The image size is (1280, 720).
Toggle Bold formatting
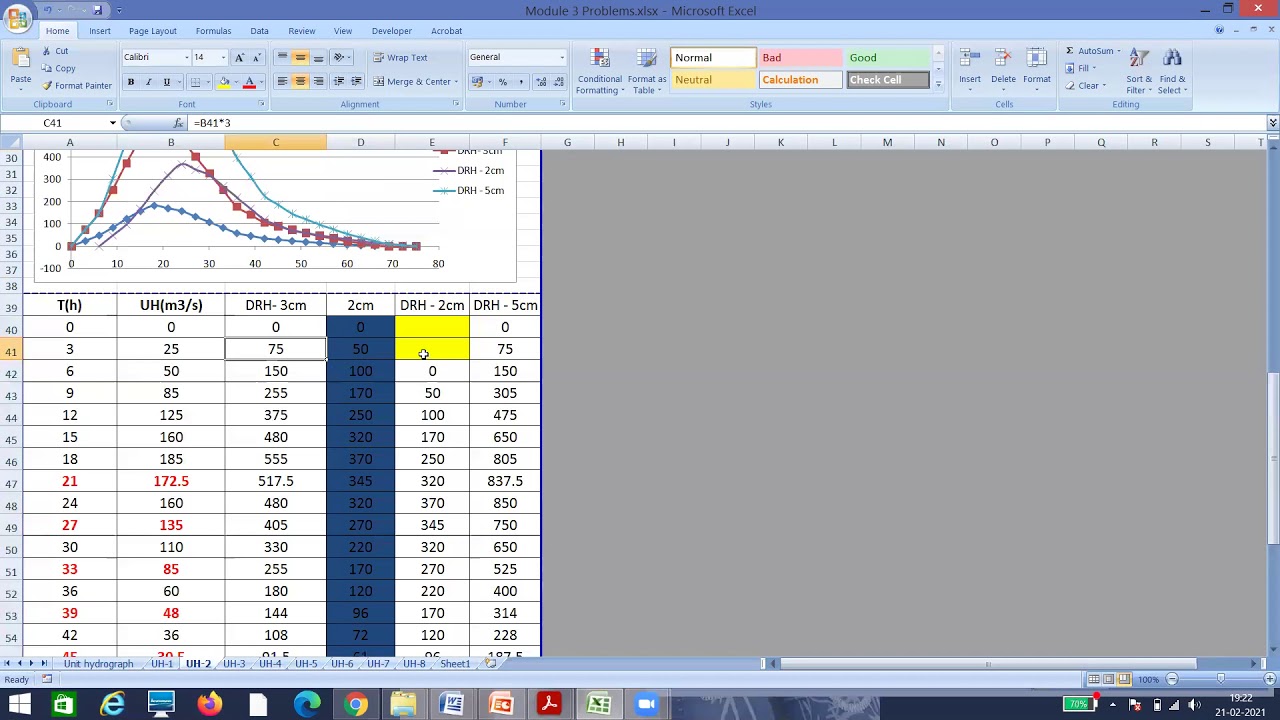coord(130,82)
